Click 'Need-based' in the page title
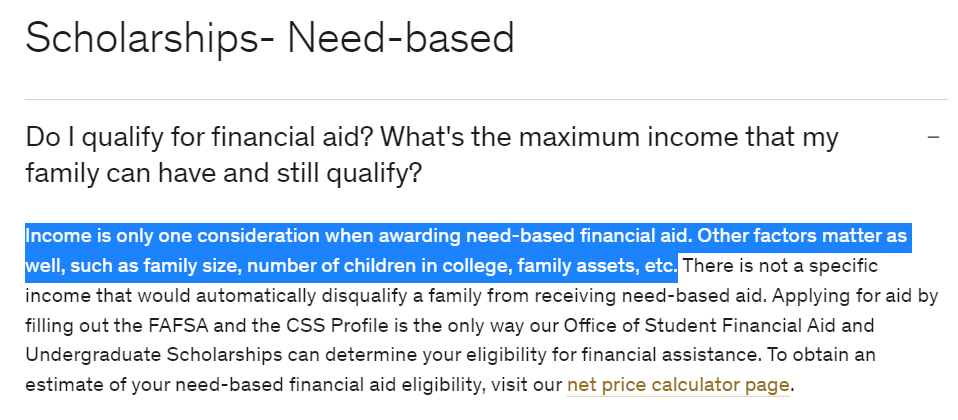 [x=401, y=38]
